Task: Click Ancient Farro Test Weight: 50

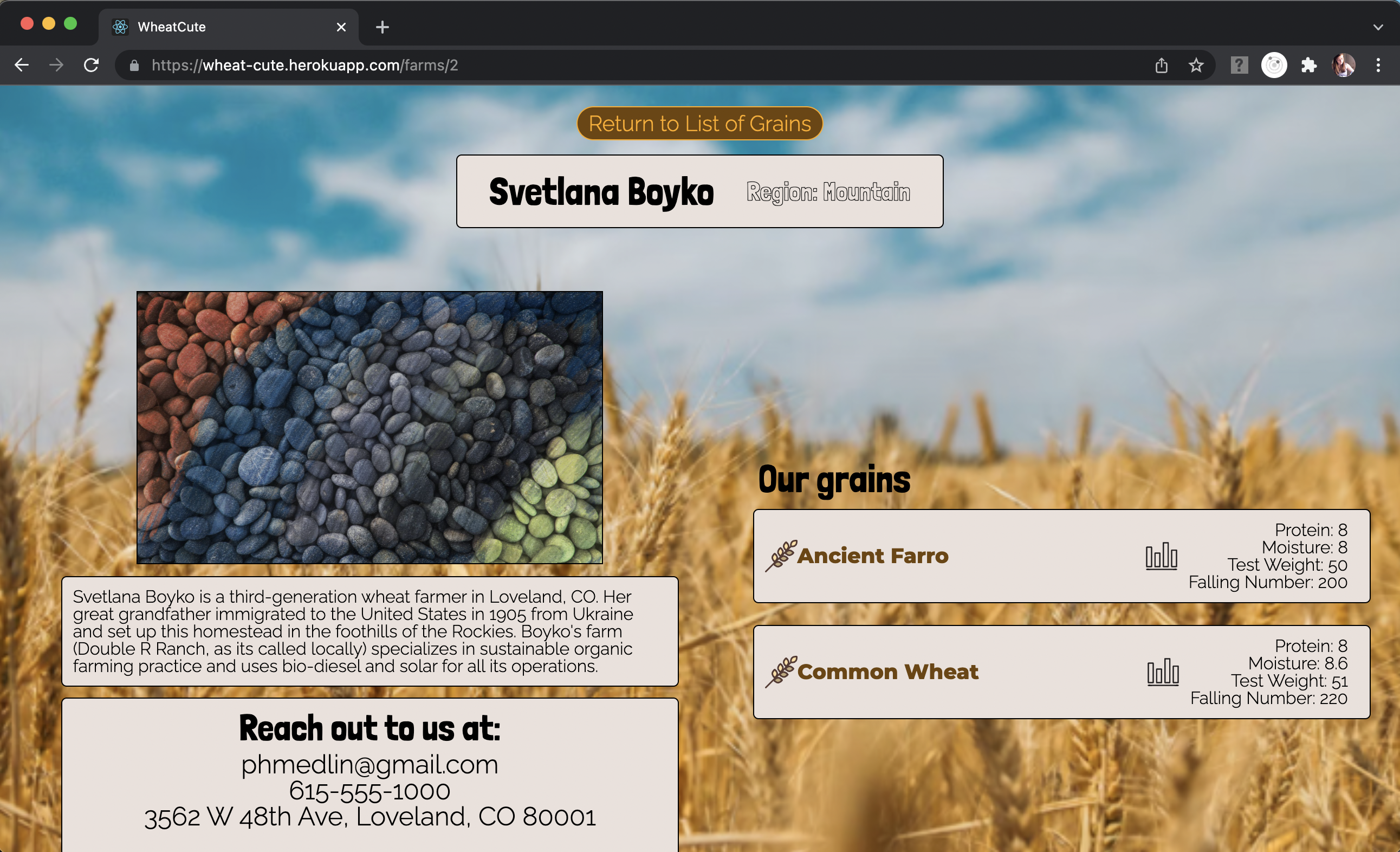Action: coord(1287,564)
